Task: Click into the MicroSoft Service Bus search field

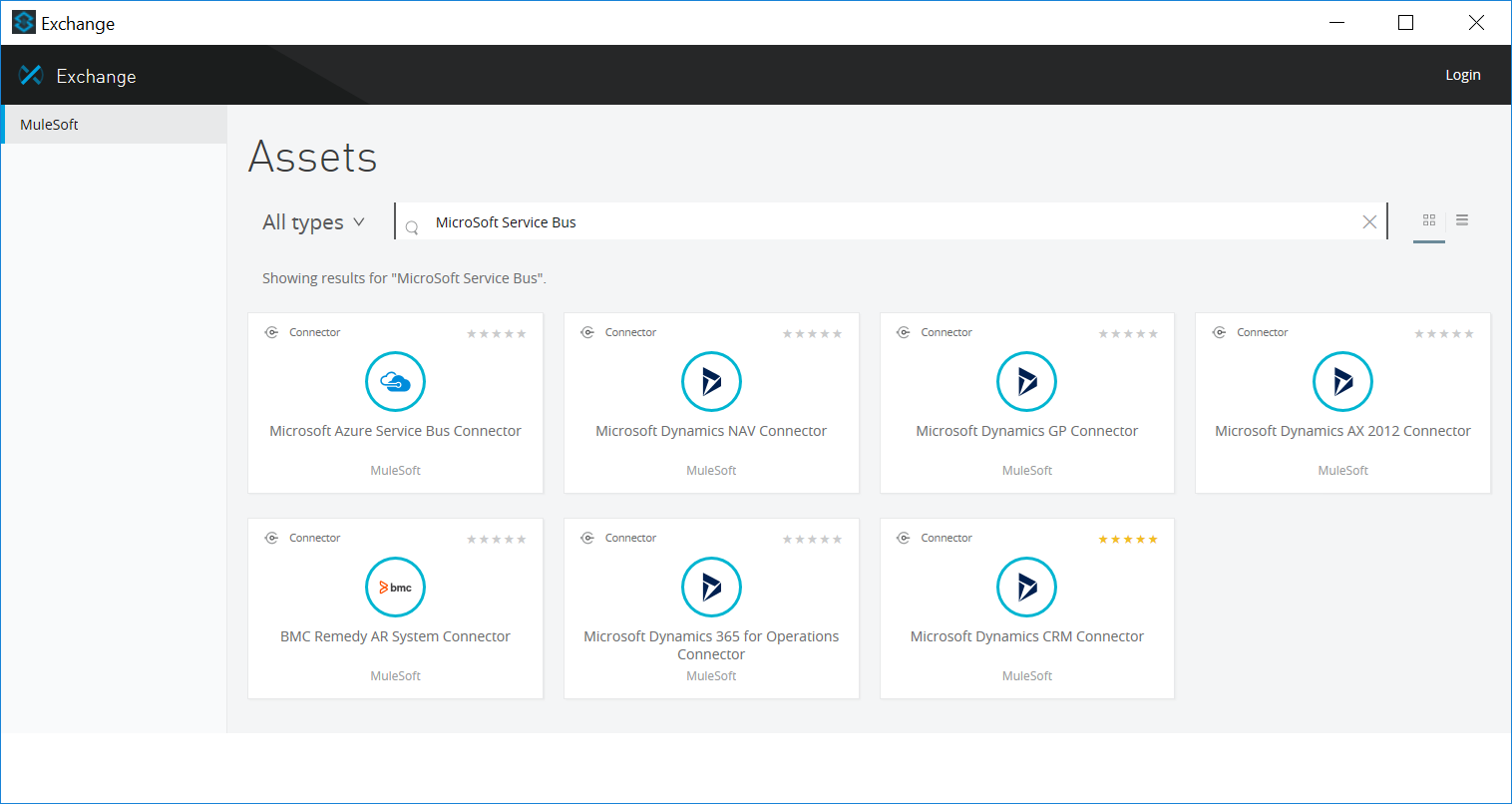Action: (x=893, y=222)
